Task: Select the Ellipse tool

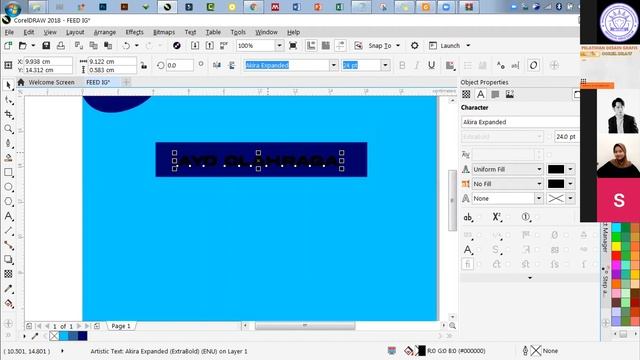Action: pyautogui.click(x=8, y=187)
